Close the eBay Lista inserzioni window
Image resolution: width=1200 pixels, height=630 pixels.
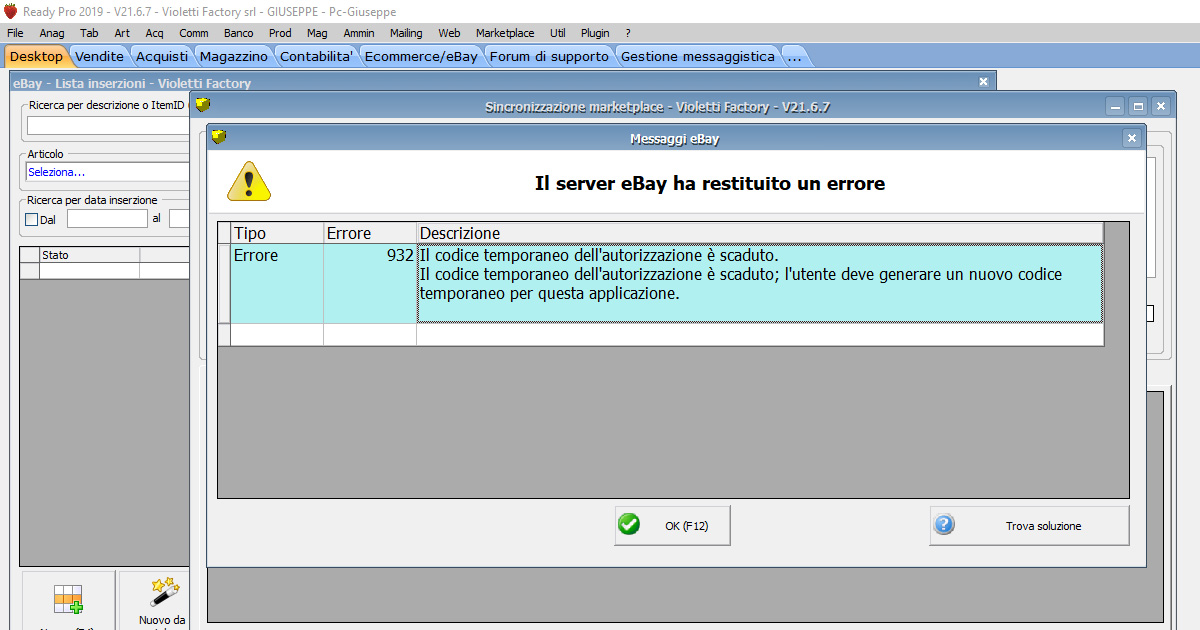click(983, 82)
